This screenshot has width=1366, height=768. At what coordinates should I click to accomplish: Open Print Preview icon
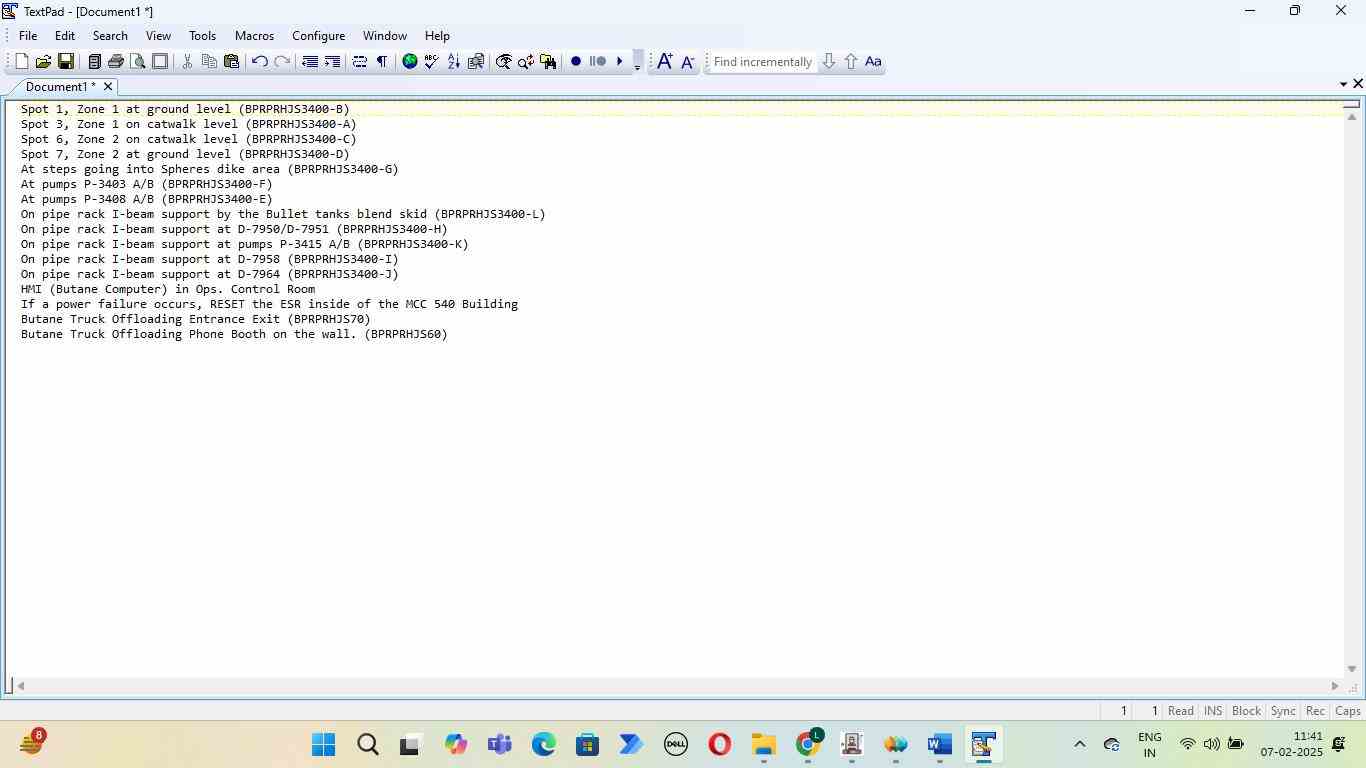tap(138, 62)
